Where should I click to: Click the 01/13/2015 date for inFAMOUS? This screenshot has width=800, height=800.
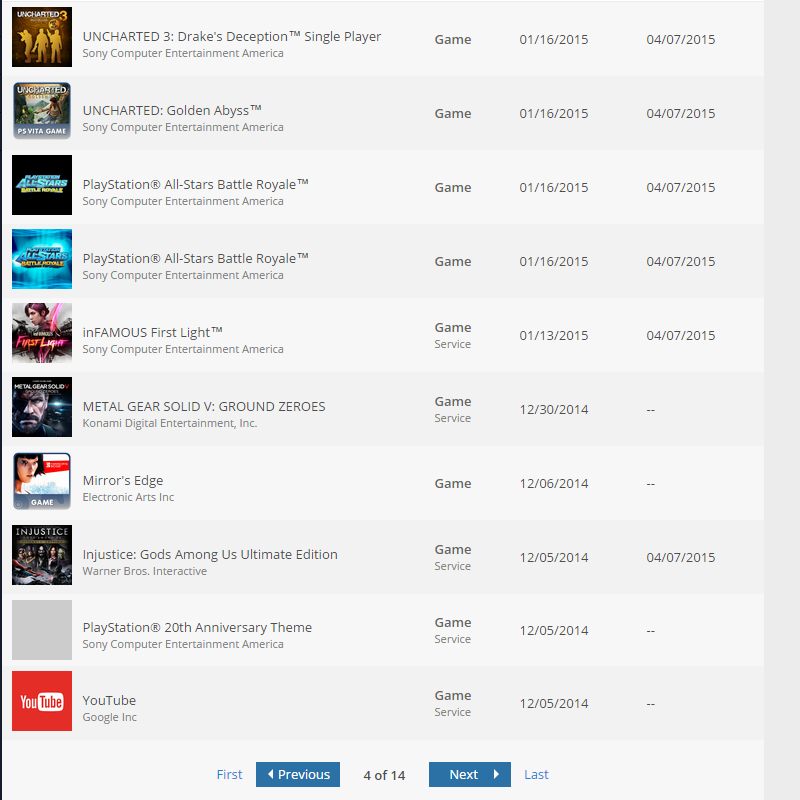[554, 336]
